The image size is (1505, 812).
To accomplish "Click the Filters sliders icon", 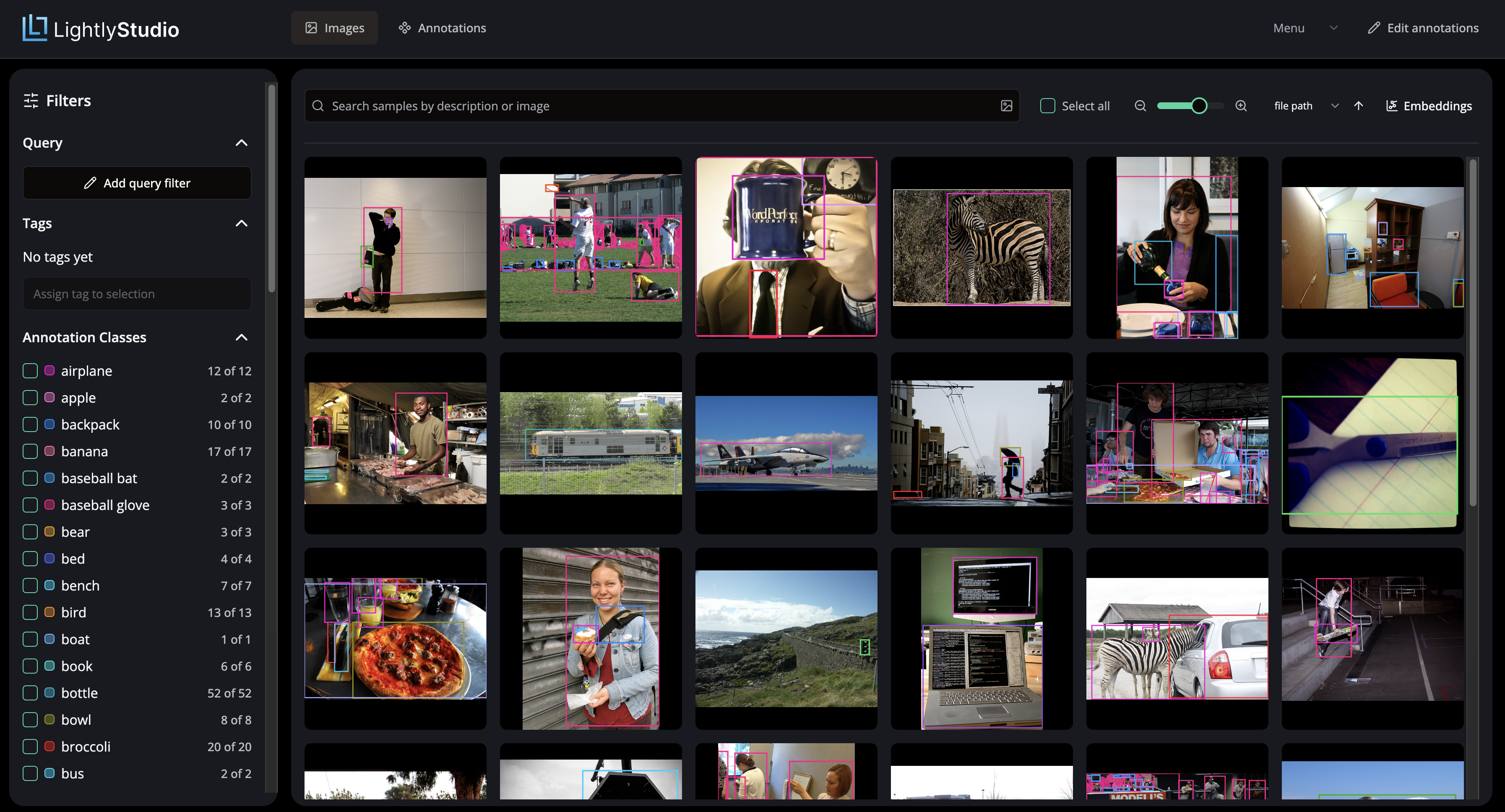I will pyautogui.click(x=31, y=101).
